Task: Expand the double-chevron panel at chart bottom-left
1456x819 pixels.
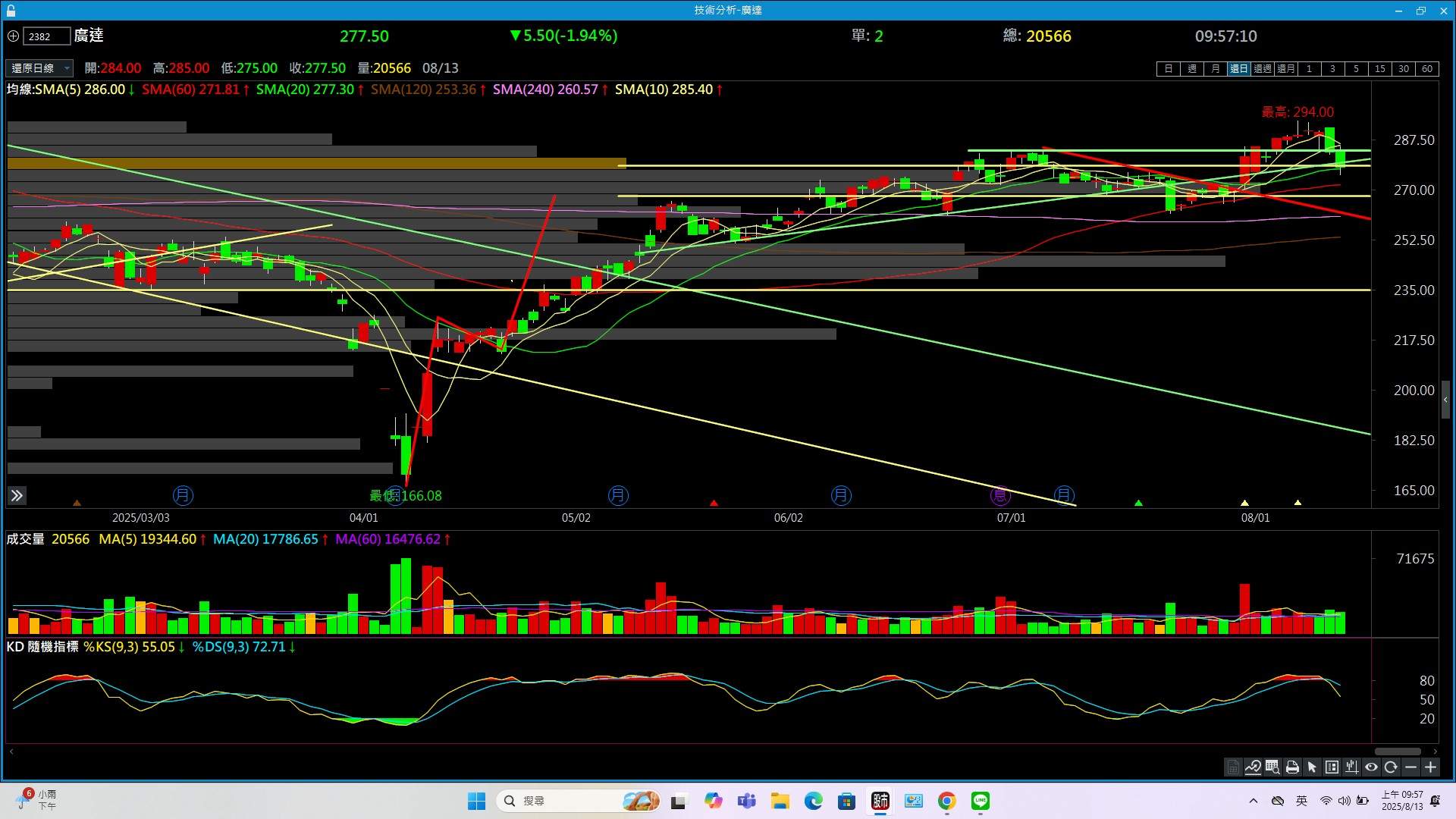Action: pos(17,496)
